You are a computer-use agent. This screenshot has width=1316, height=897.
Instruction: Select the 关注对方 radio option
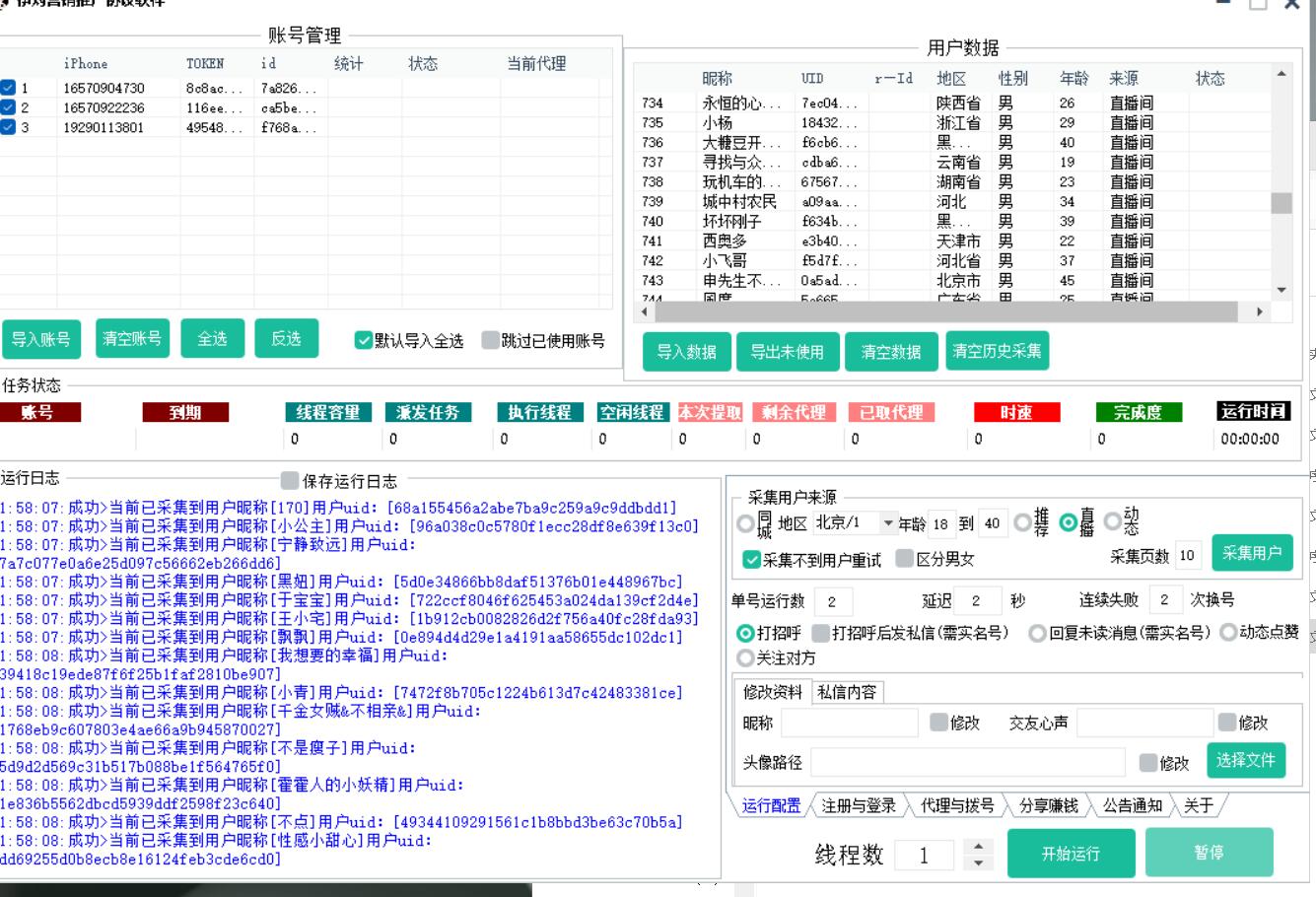click(746, 657)
